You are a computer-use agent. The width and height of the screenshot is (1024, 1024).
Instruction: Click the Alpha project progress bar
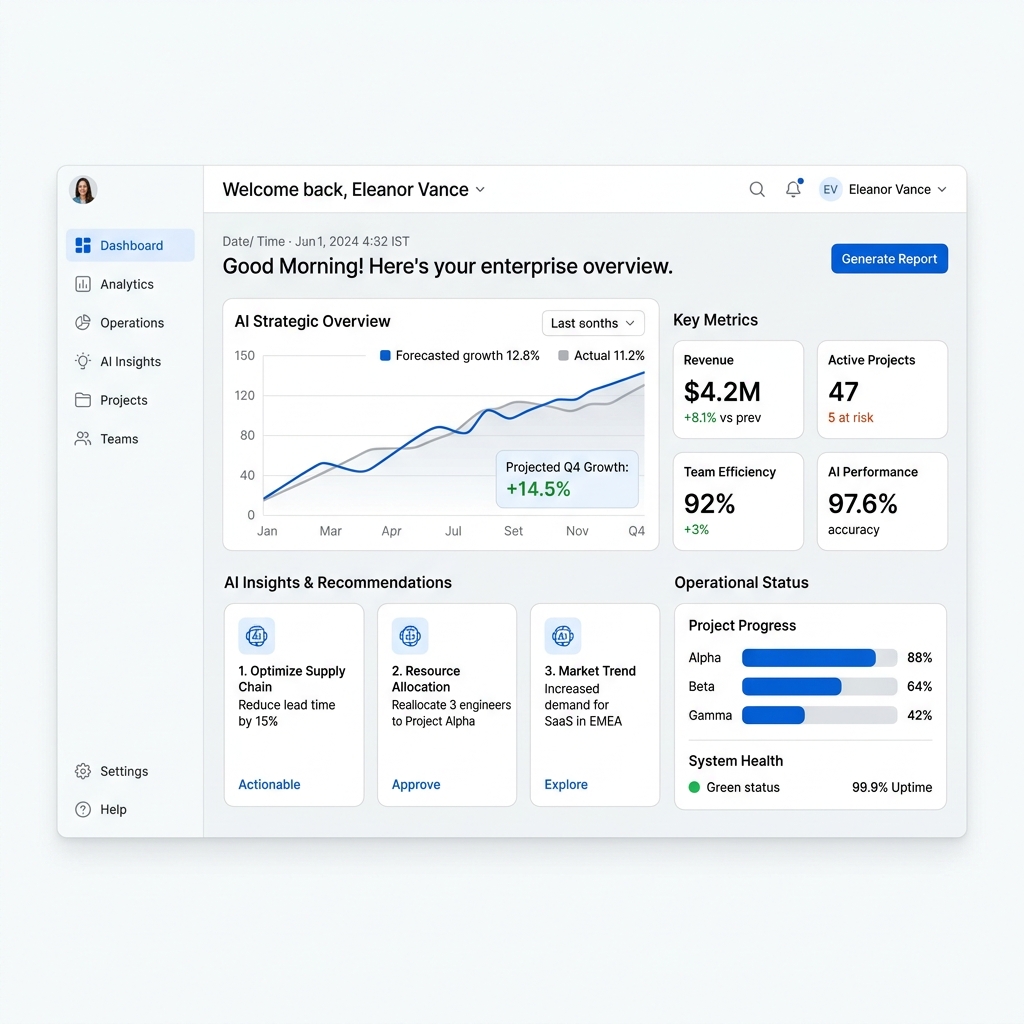coord(818,657)
